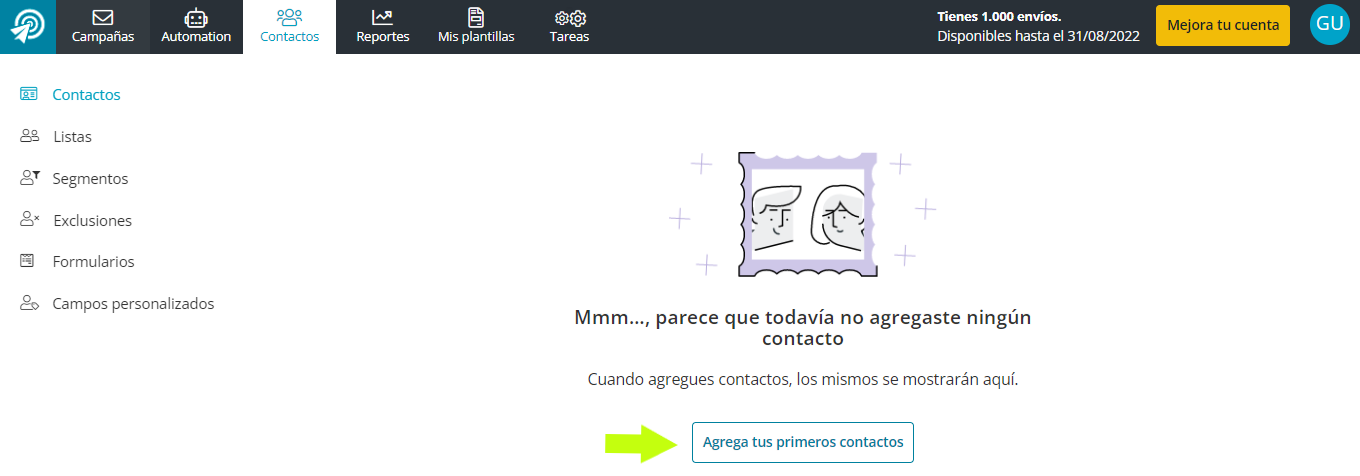Screen dimensions: 1360x476
Task: Click the GU user avatar
Action: pos(1329,25)
